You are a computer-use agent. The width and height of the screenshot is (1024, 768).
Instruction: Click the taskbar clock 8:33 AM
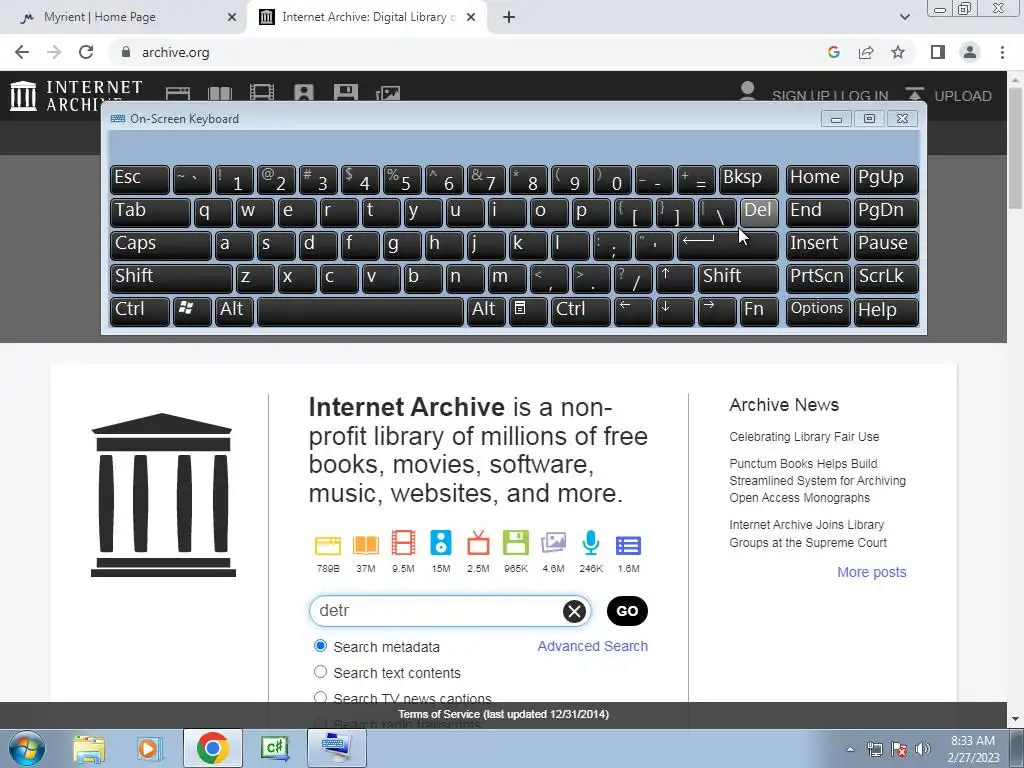tap(973, 749)
